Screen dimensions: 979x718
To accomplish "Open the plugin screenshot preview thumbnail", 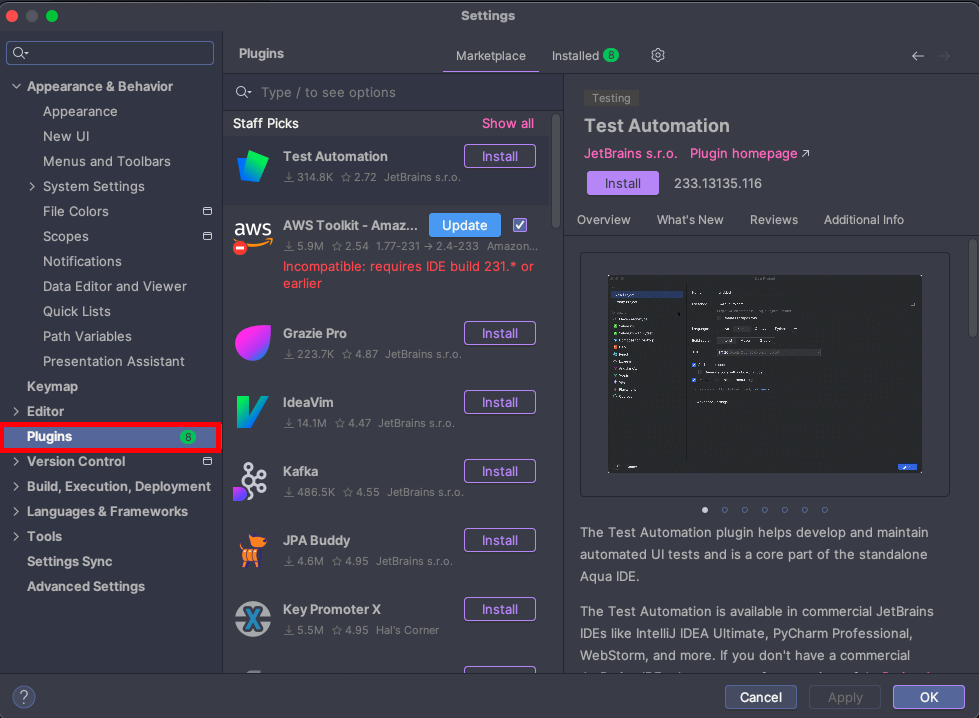I will point(765,374).
